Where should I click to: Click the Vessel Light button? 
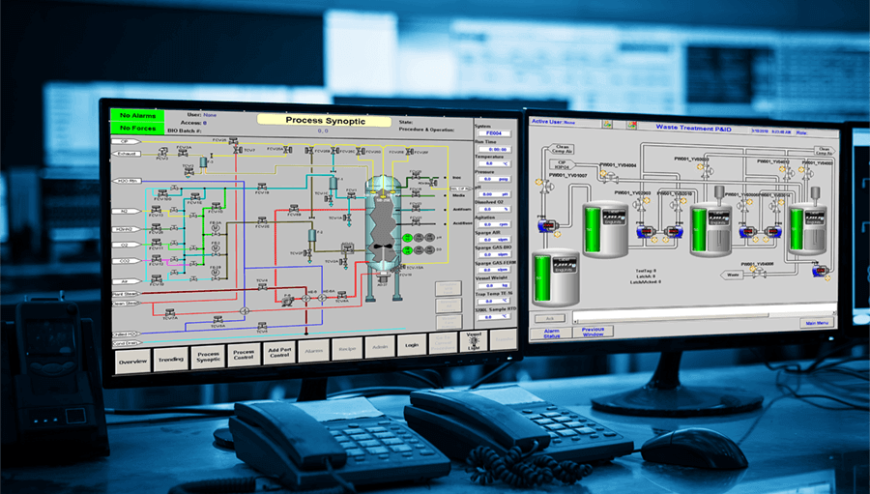[x=474, y=340]
